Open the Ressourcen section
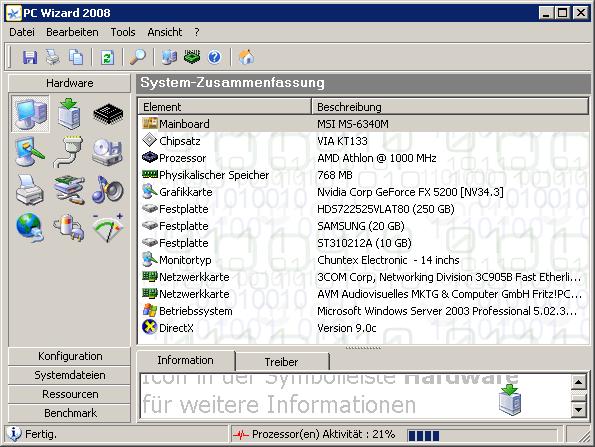Image resolution: width=595 pixels, height=447 pixels. click(69, 394)
